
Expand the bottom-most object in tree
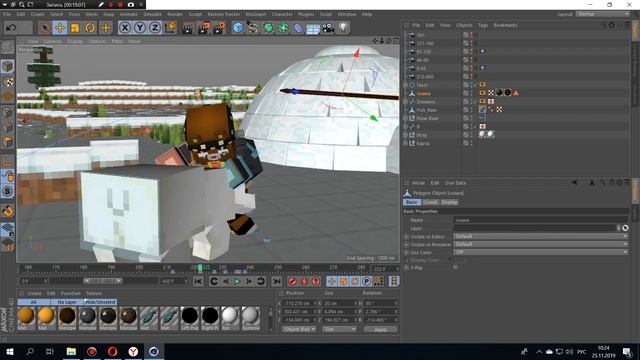405,143
